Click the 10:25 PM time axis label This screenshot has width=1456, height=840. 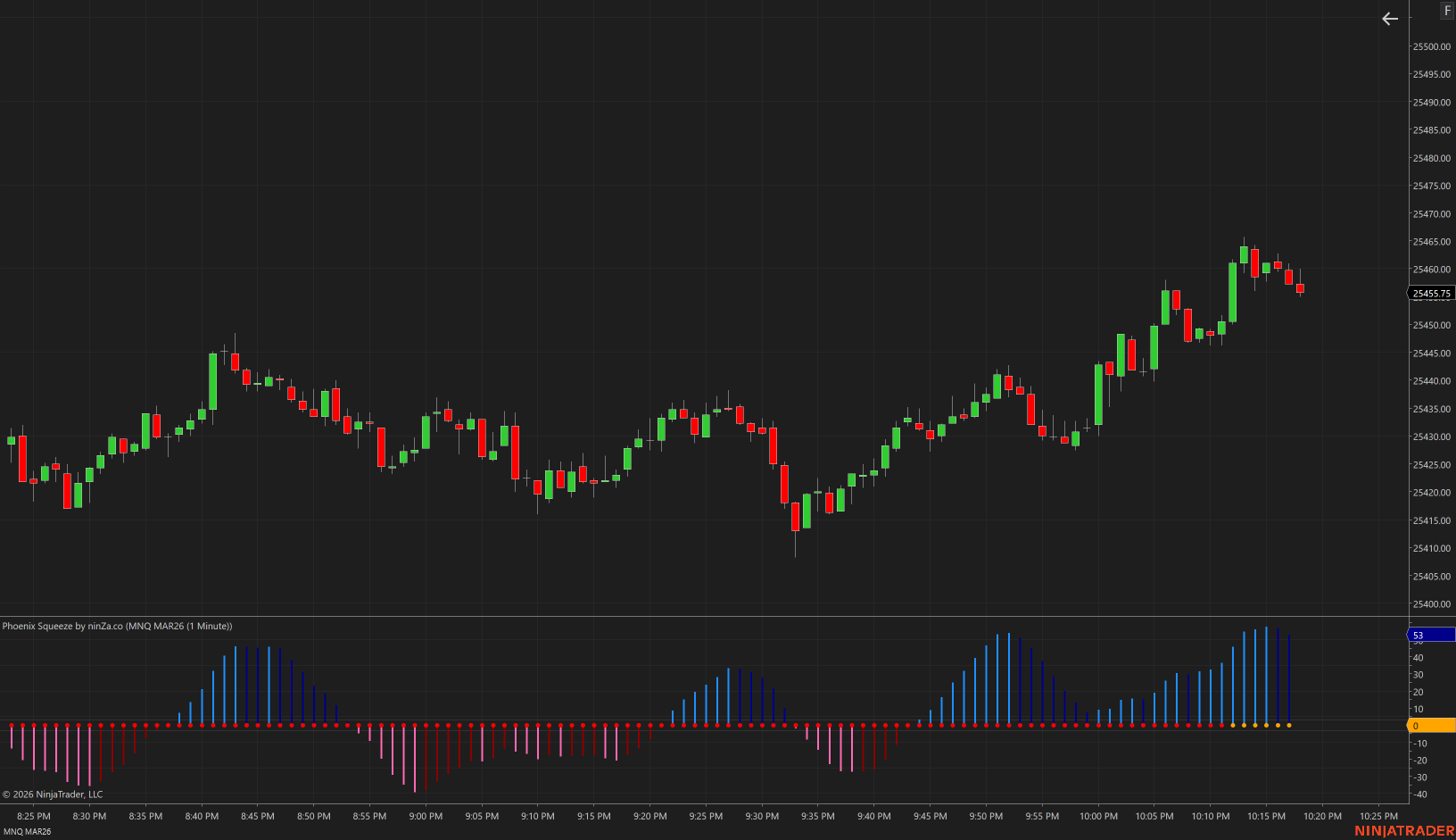[x=1378, y=816]
